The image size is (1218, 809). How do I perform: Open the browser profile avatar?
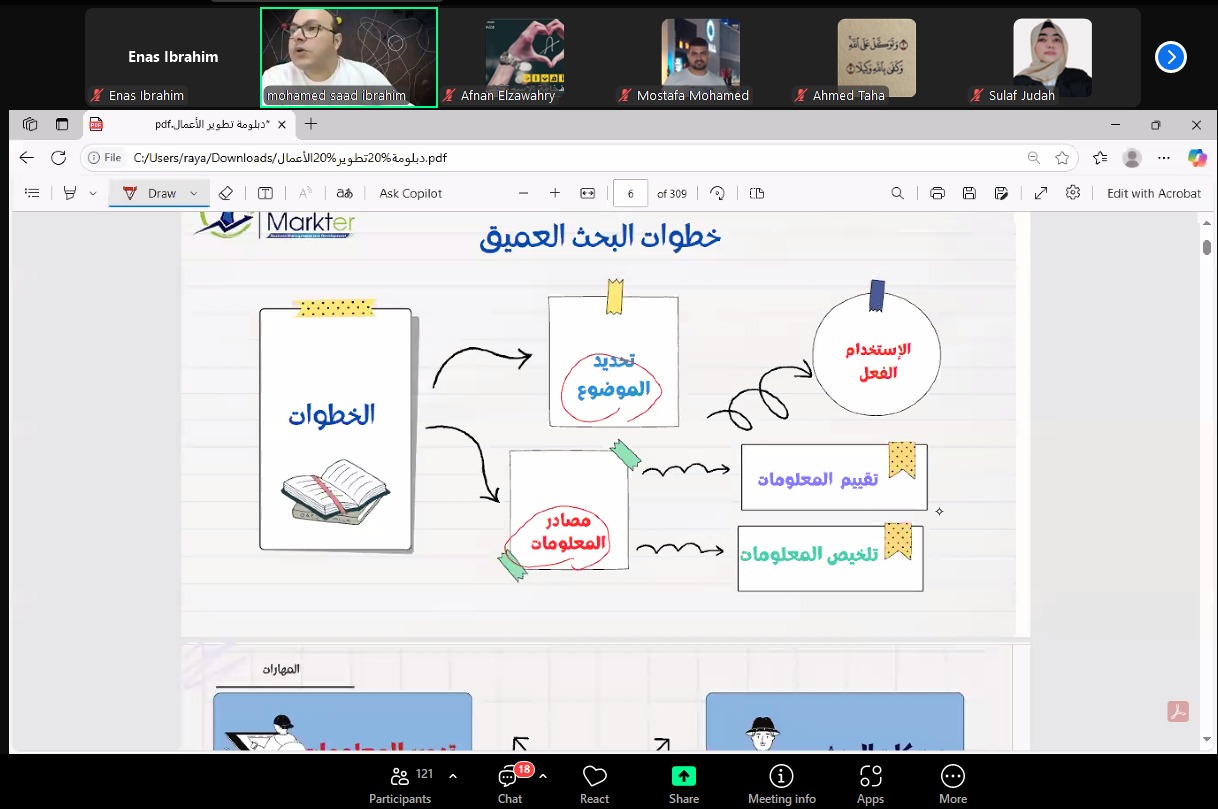(x=1132, y=158)
